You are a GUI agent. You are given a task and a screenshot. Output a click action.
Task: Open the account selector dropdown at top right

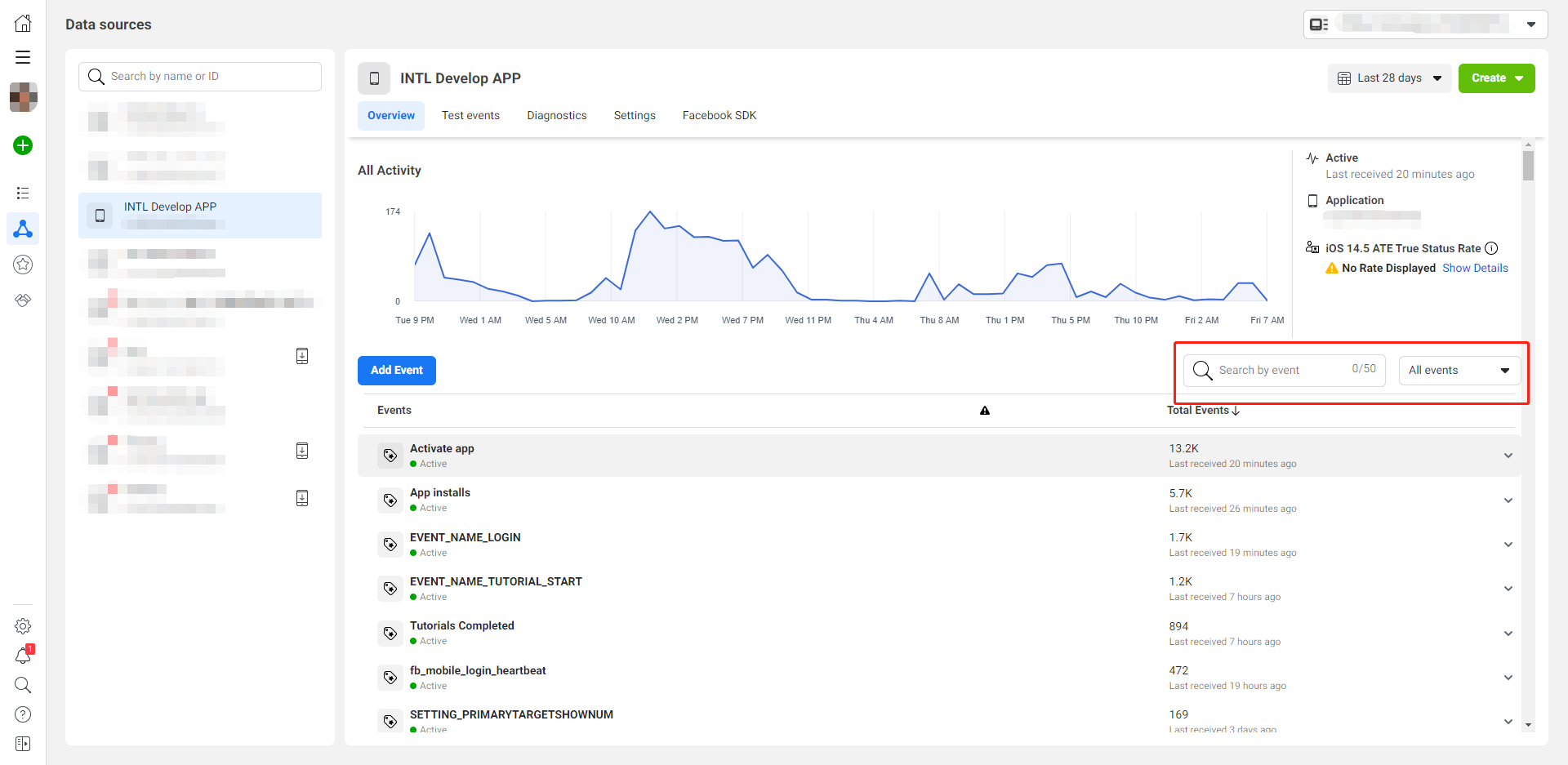(1425, 24)
